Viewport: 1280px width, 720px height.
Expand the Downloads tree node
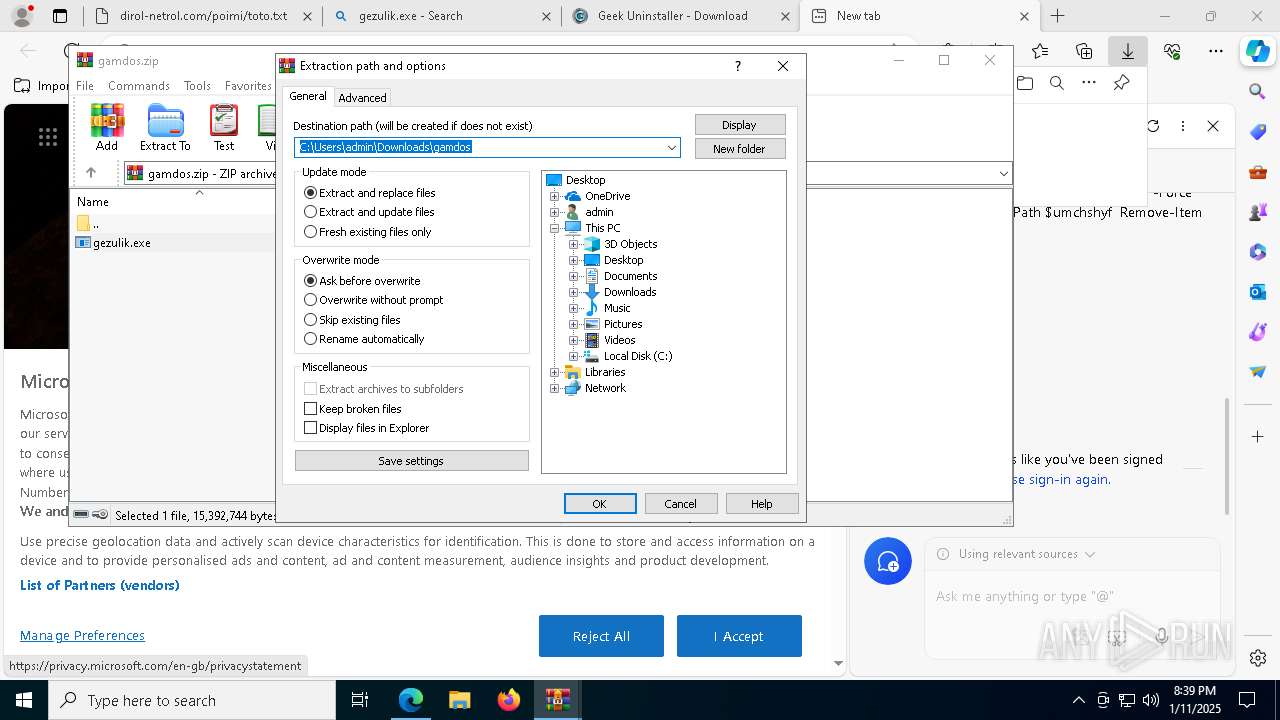[574, 292]
